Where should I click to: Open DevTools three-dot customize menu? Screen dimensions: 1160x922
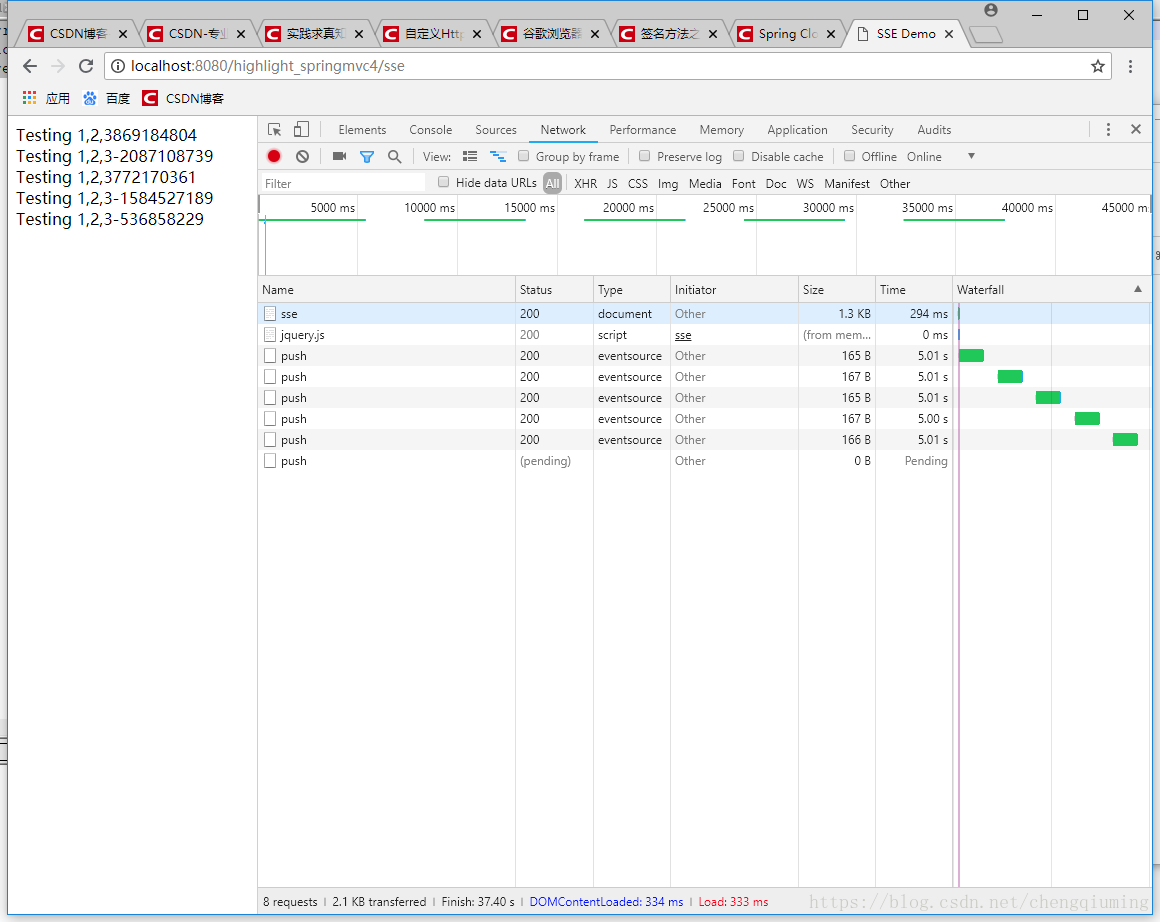[x=1108, y=130]
